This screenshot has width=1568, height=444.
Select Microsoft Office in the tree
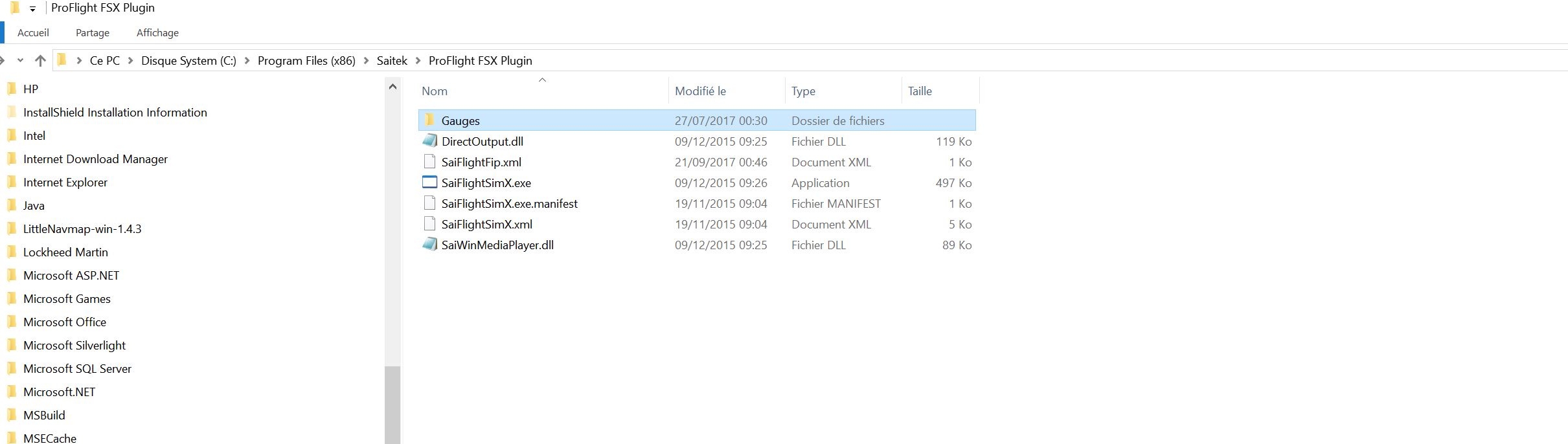[65, 322]
